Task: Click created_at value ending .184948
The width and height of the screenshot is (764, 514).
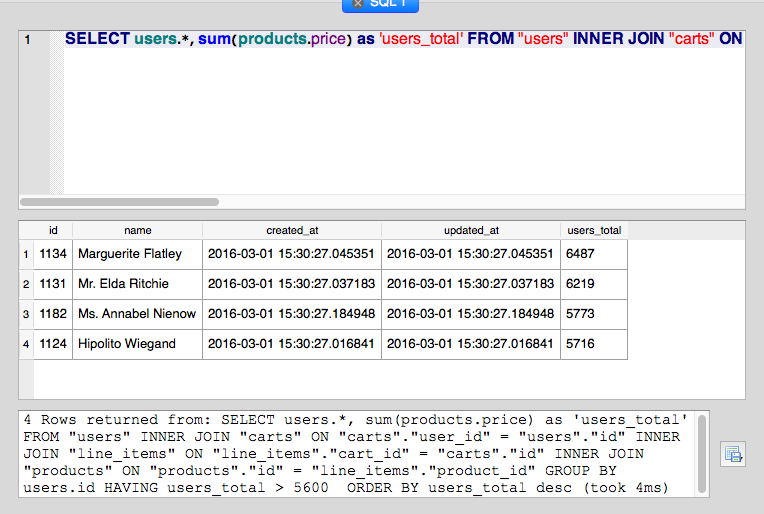Action: tap(292, 314)
